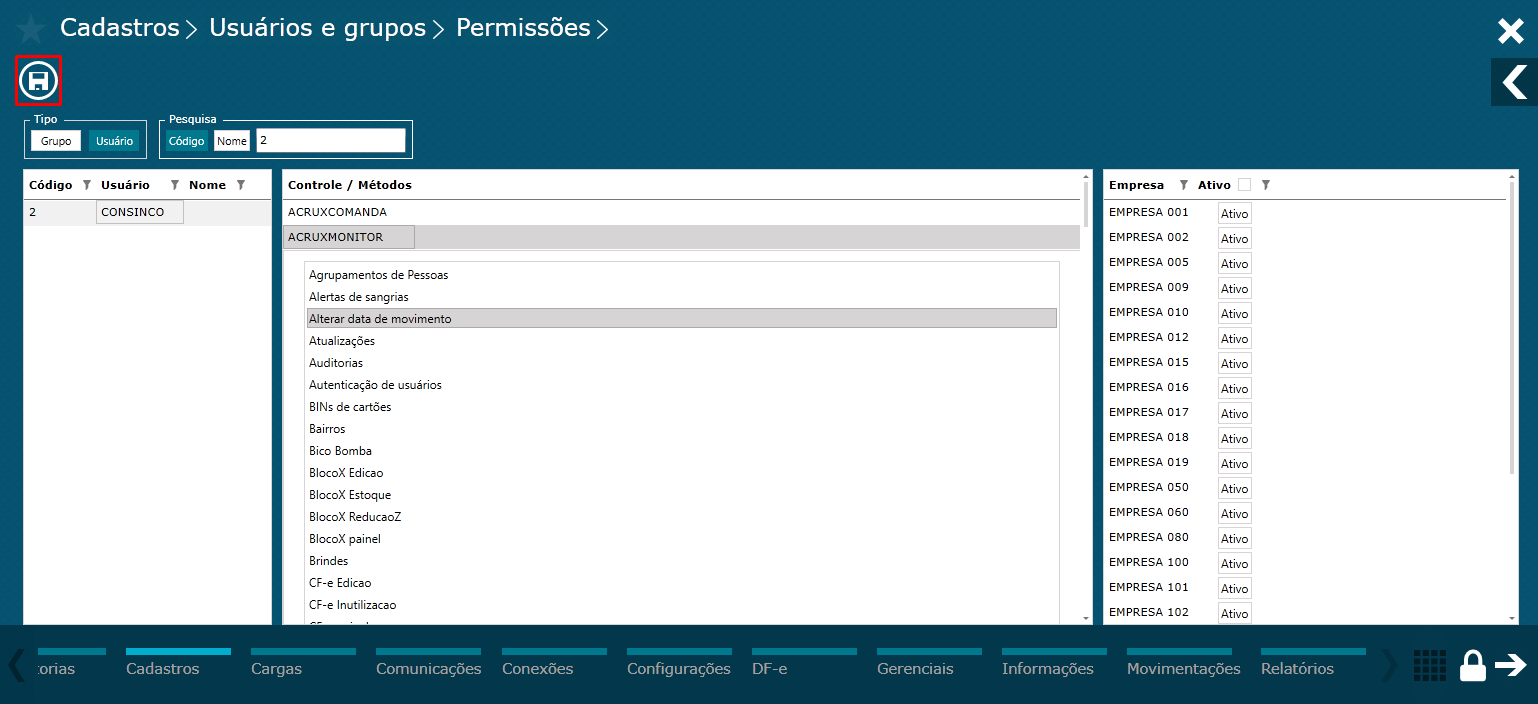This screenshot has height=704, width=1538.
Task: Click the Pesquisa search input field
Action: point(330,141)
